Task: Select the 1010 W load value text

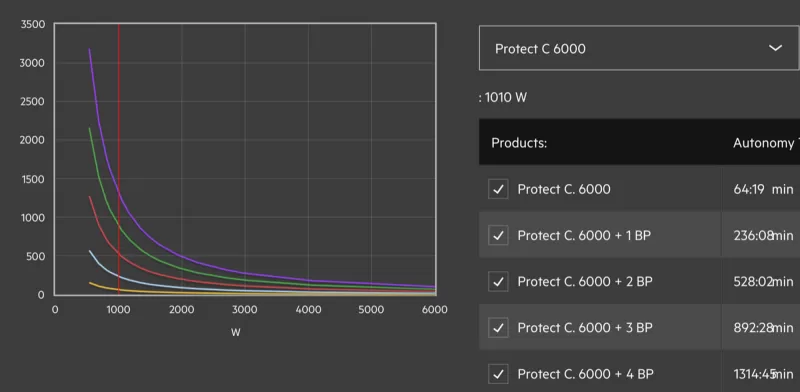Action: [x=505, y=97]
